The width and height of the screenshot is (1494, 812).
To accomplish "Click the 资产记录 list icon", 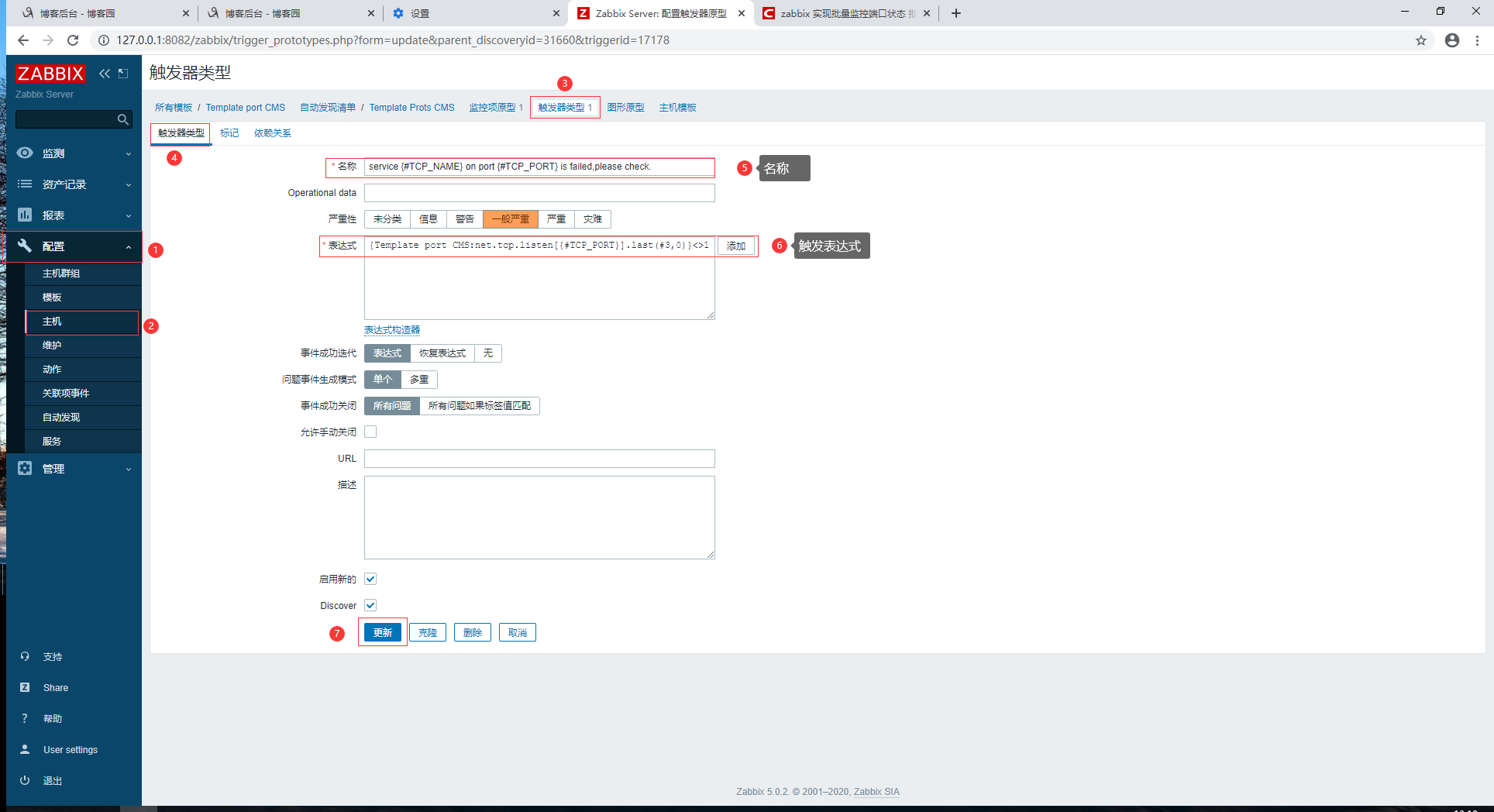I will pos(25,184).
